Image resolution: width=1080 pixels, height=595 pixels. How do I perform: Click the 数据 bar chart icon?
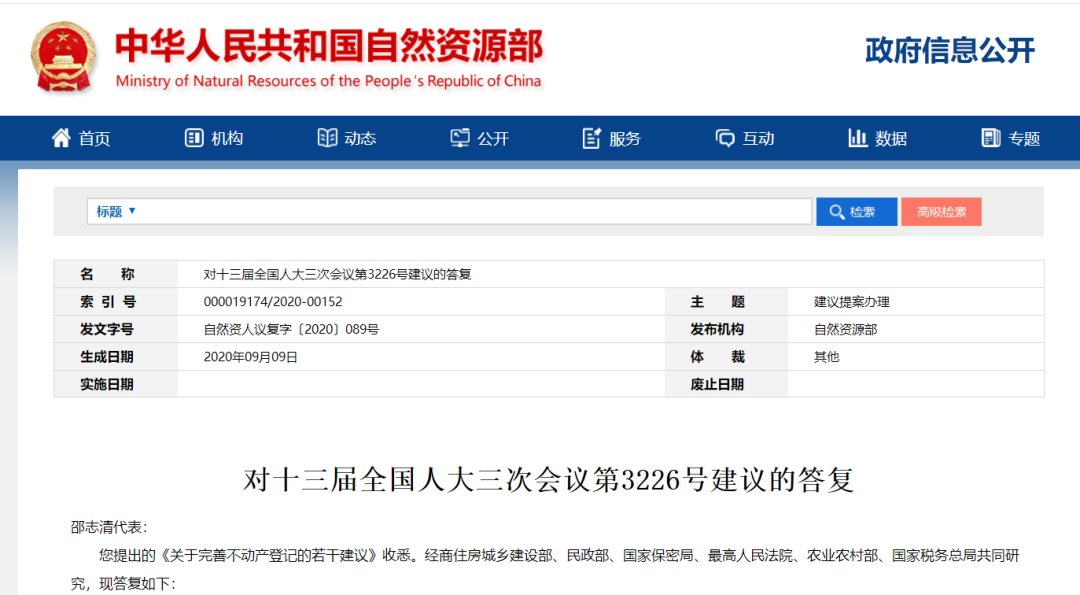pos(857,138)
